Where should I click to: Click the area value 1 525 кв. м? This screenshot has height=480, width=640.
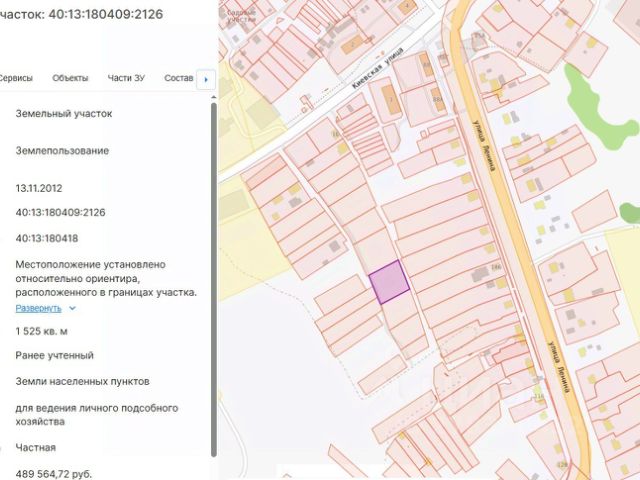pyautogui.click(x=41, y=331)
